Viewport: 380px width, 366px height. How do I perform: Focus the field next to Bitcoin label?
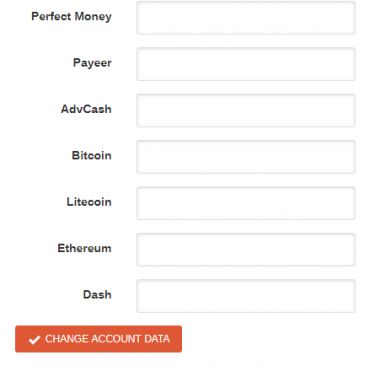(246, 157)
